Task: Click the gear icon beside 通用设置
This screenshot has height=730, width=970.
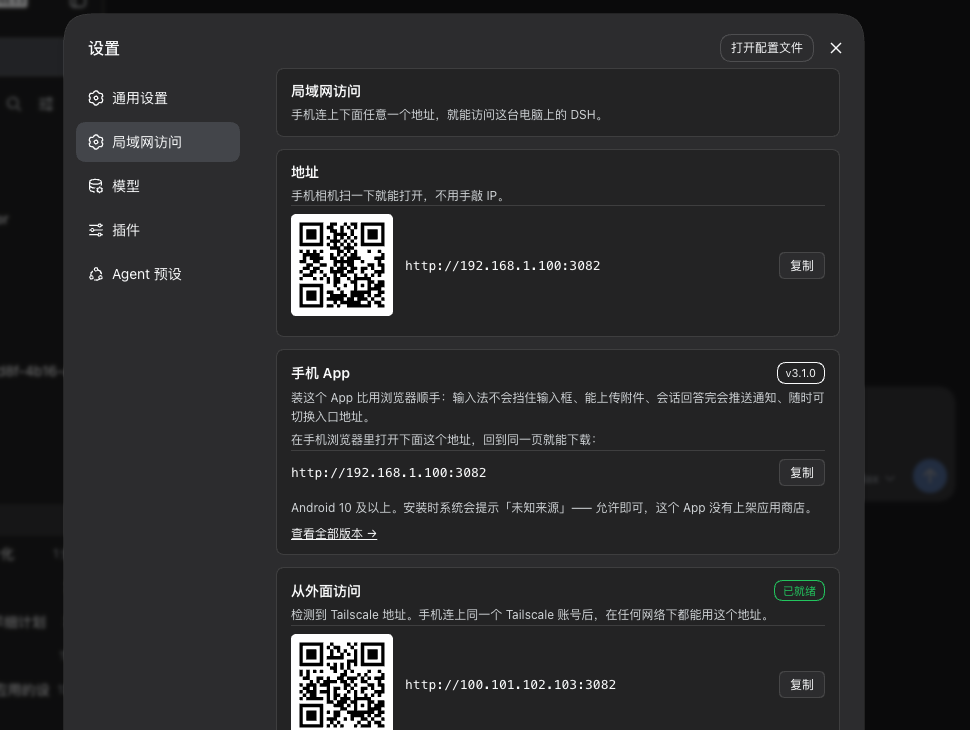Action: pyautogui.click(x=96, y=98)
